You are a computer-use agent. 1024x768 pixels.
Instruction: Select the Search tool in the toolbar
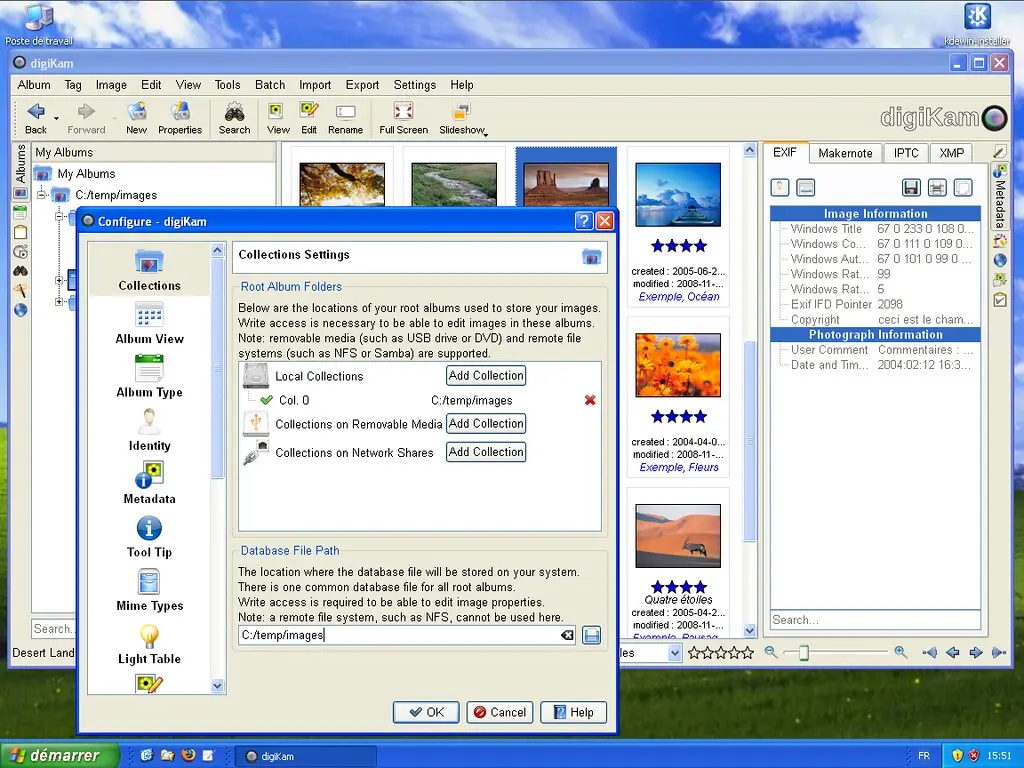[234, 116]
